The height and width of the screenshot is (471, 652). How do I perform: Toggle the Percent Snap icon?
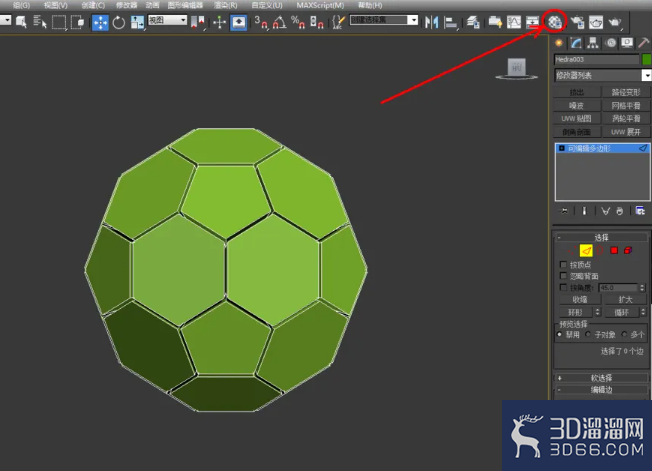[298, 22]
